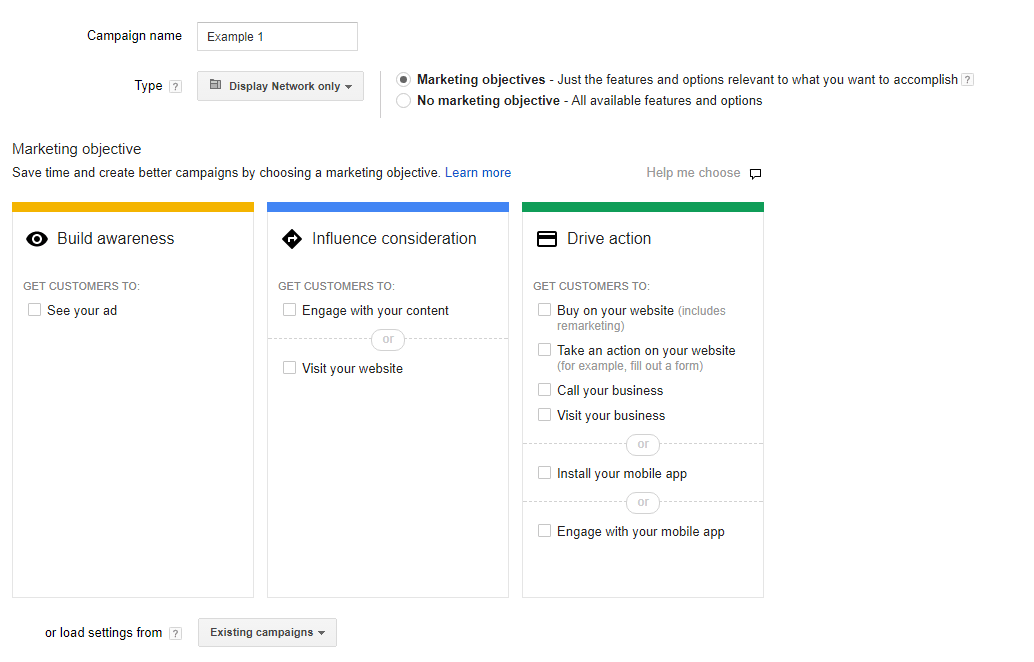The width and height of the screenshot is (1034, 662).
Task: Check the See your ad checkbox
Action: (x=34, y=310)
